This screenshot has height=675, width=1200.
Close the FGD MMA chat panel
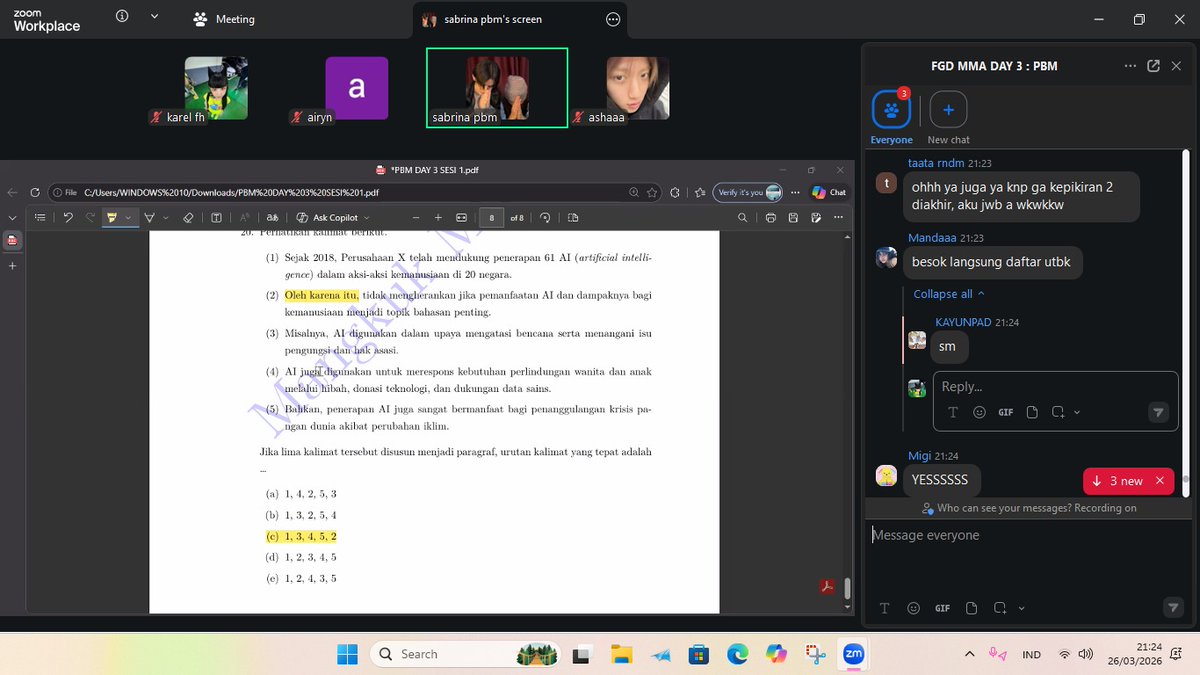(x=1177, y=66)
